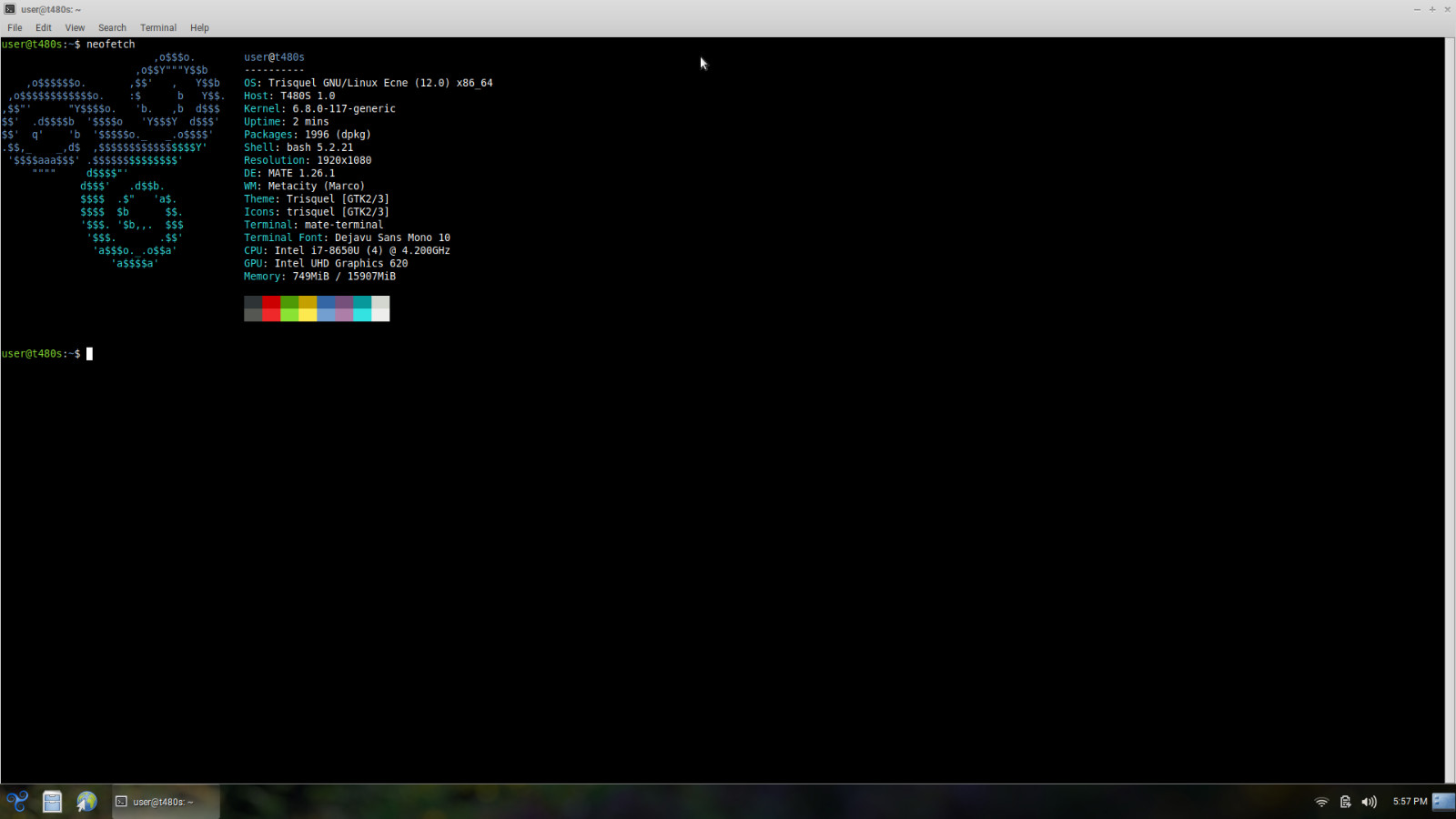
Task: Open the battery power tray icon
Action: pyautogui.click(x=1346, y=802)
